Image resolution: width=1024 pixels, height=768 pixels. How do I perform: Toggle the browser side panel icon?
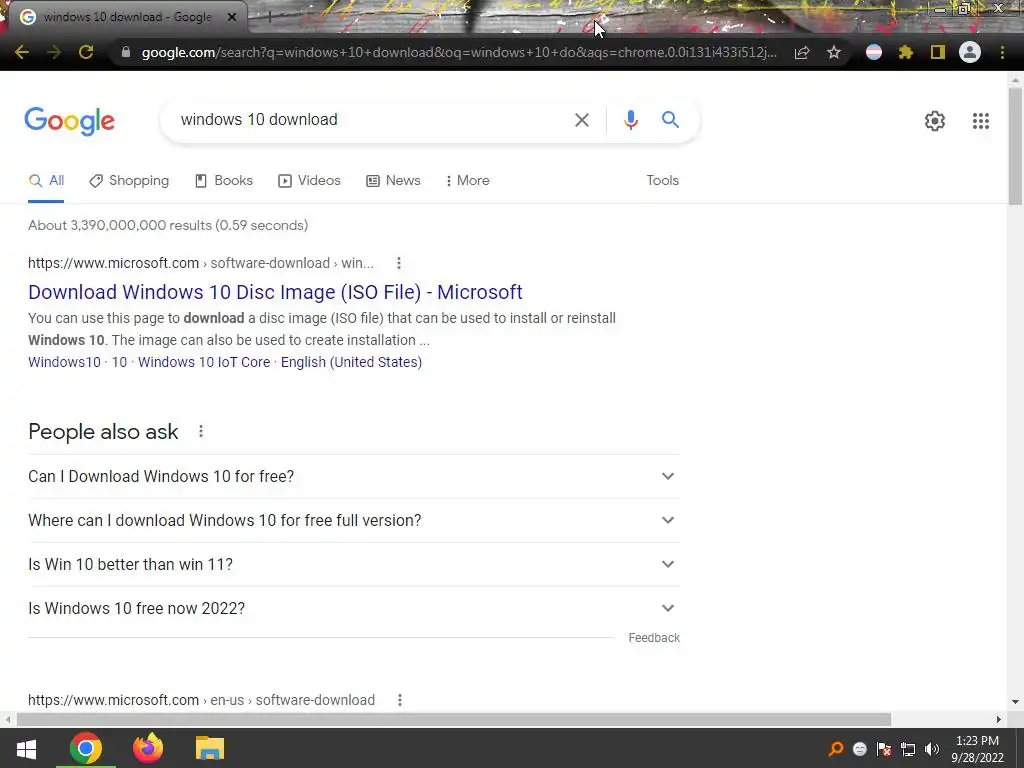938,52
